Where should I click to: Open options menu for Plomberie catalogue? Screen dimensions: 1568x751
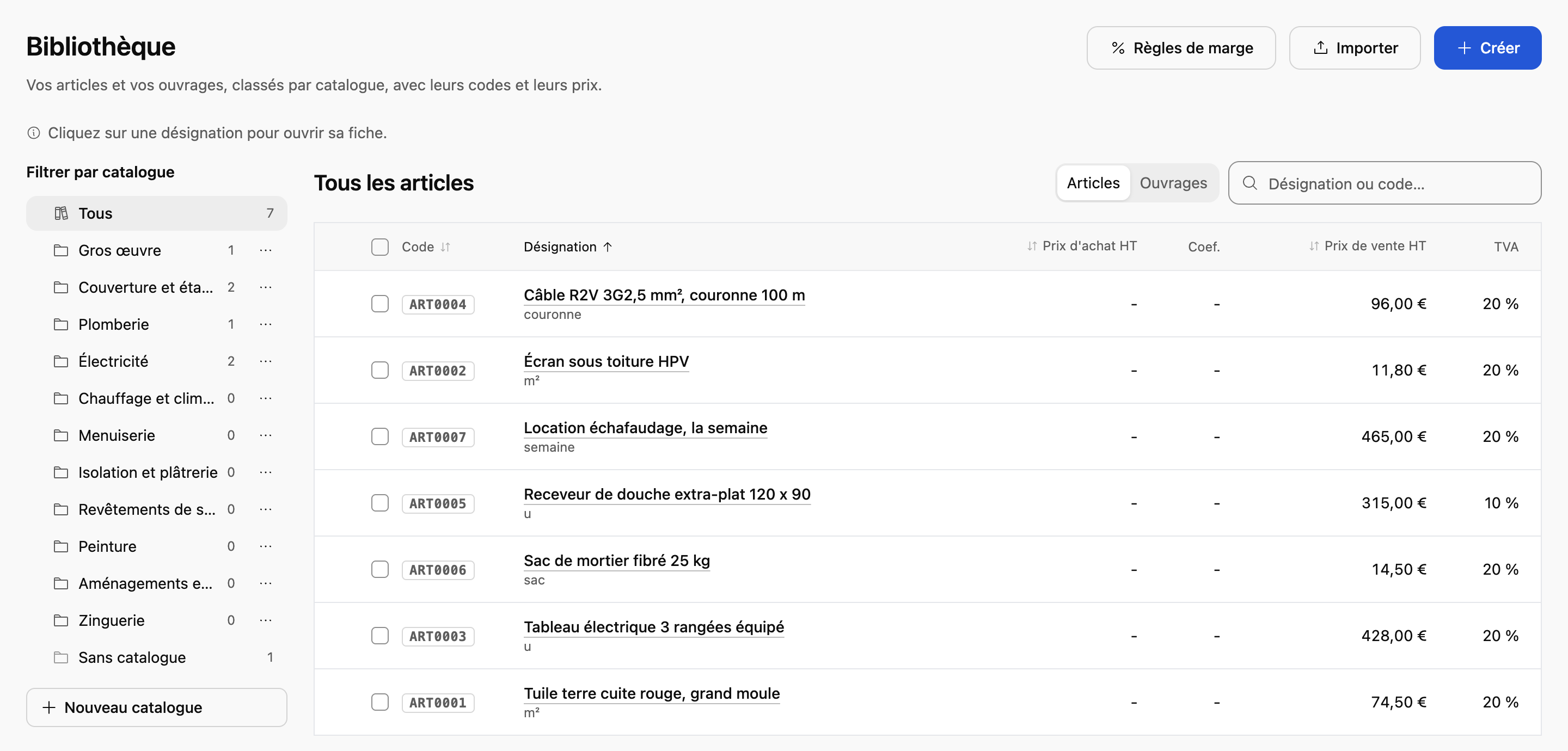pyautogui.click(x=265, y=324)
